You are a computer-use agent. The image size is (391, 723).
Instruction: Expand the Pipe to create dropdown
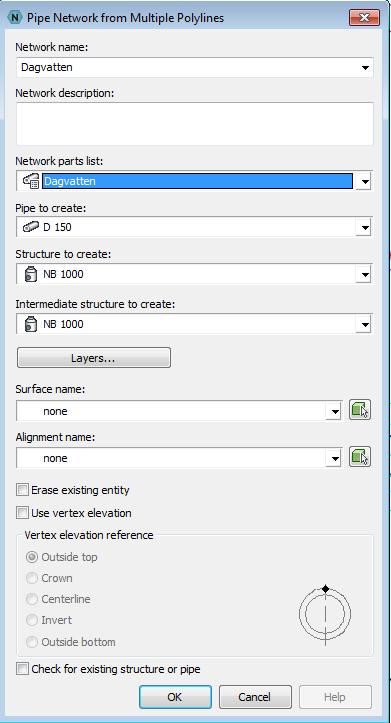[x=365, y=227]
